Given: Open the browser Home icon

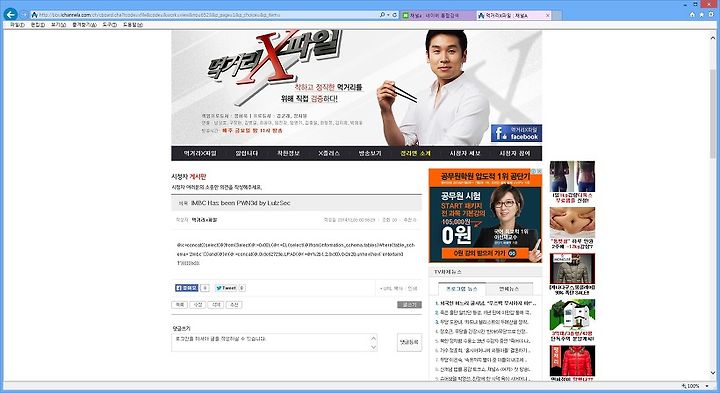Looking at the screenshot, I should pos(692,15).
